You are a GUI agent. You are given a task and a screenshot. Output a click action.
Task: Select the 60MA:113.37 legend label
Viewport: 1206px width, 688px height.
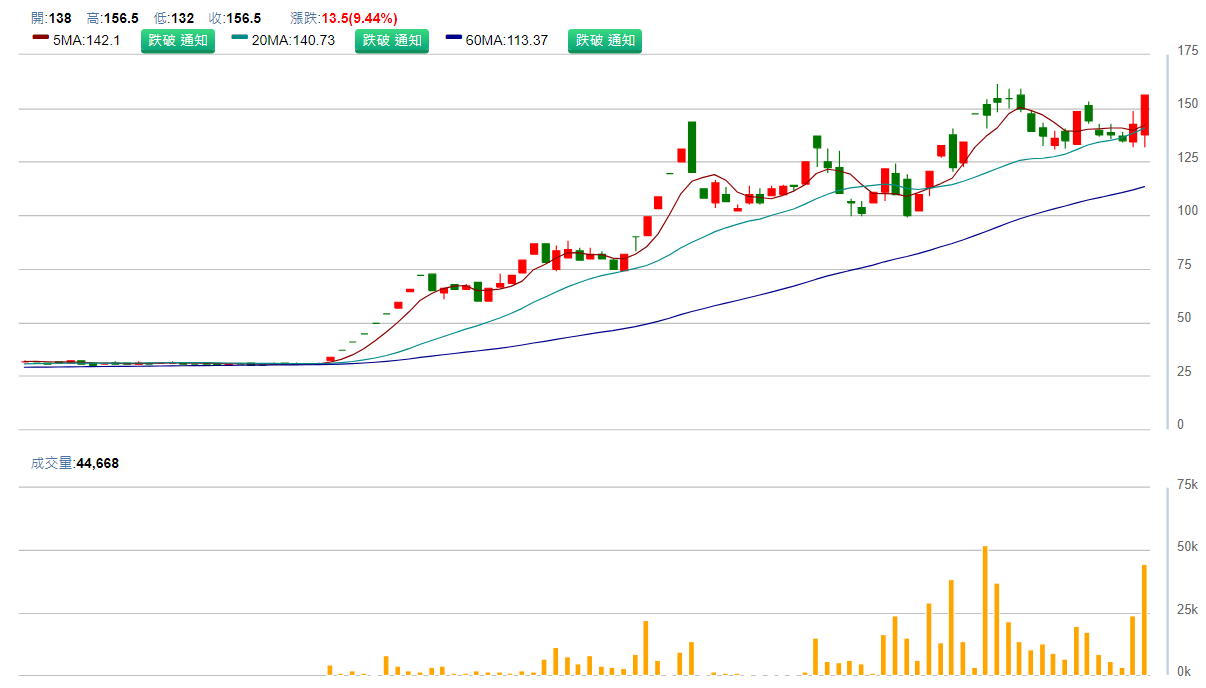(x=507, y=41)
